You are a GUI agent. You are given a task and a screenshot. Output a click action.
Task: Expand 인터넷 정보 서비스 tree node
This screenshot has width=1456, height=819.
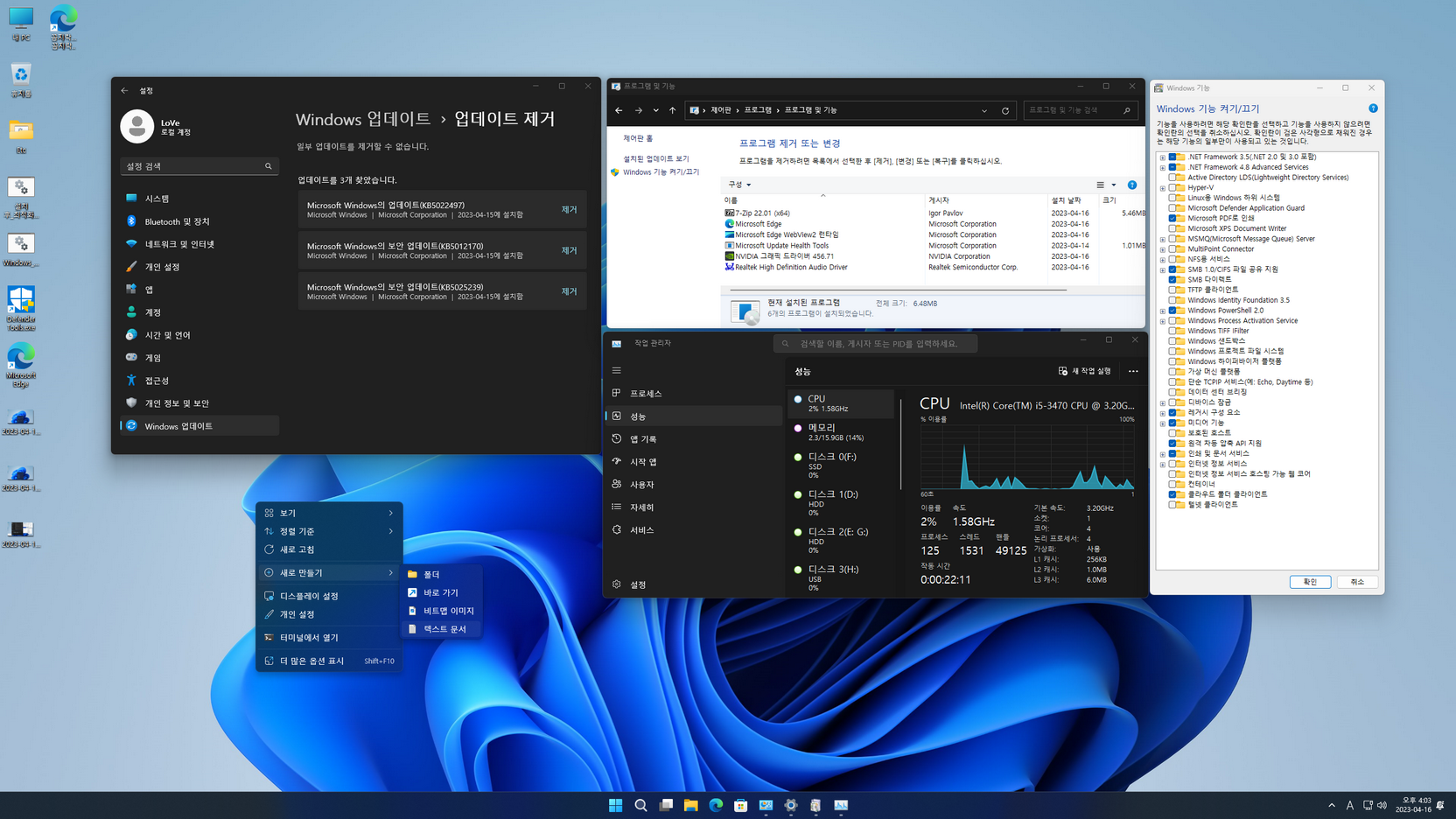(x=1163, y=464)
